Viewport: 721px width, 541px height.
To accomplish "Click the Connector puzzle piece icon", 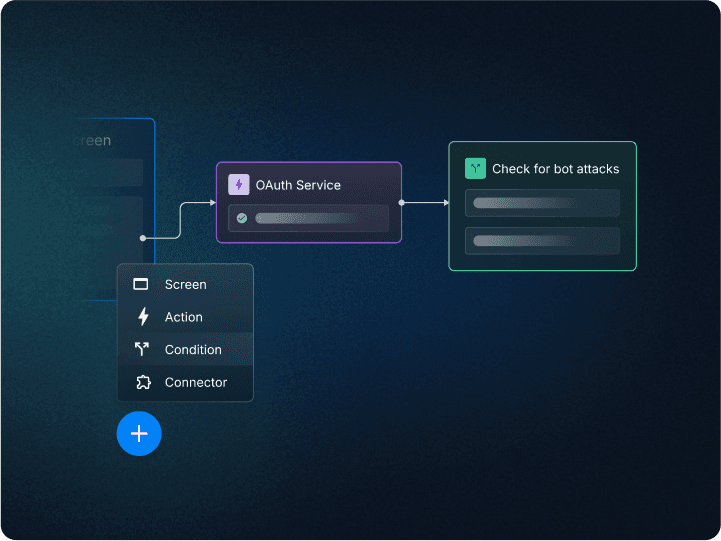I will click(142, 382).
